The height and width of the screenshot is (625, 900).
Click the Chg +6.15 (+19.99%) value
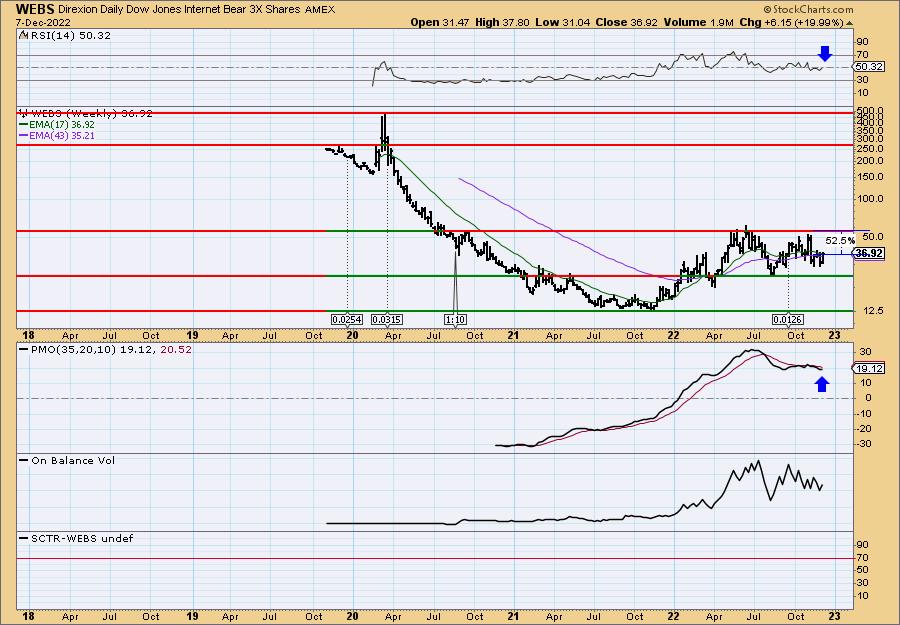coord(792,22)
